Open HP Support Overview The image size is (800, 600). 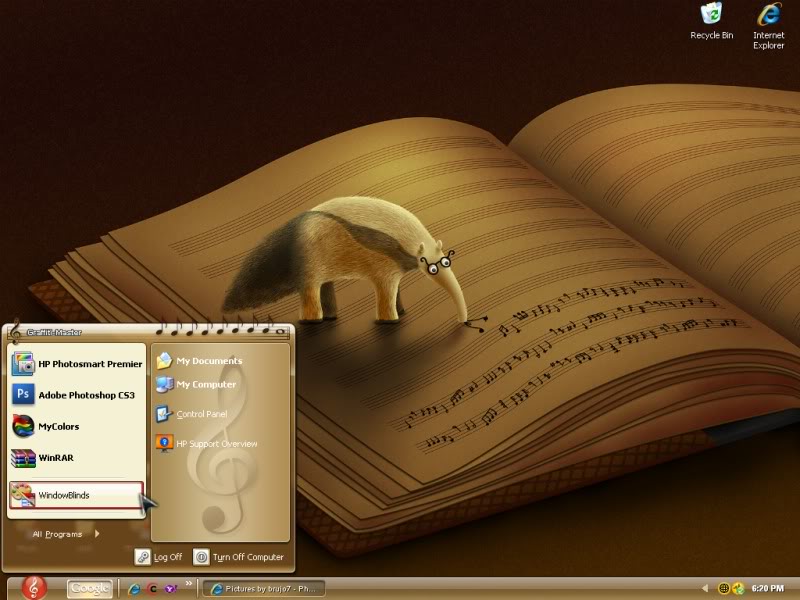pyautogui.click(x=207, y=443)
